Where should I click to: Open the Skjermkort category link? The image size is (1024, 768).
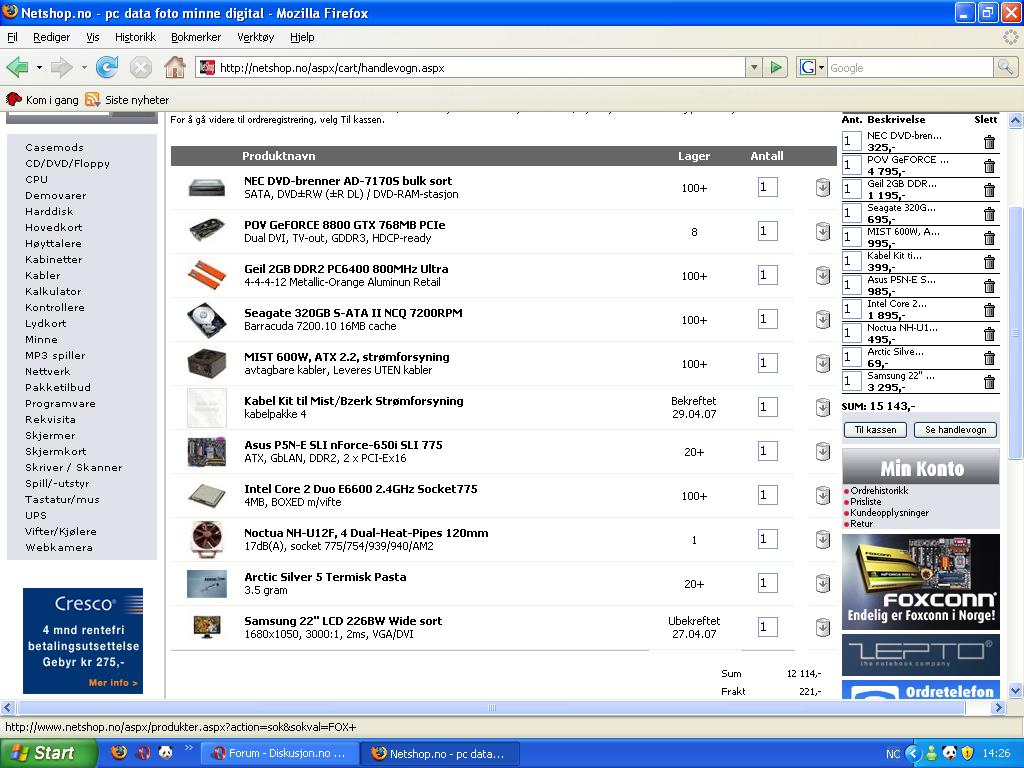(56, 451)
